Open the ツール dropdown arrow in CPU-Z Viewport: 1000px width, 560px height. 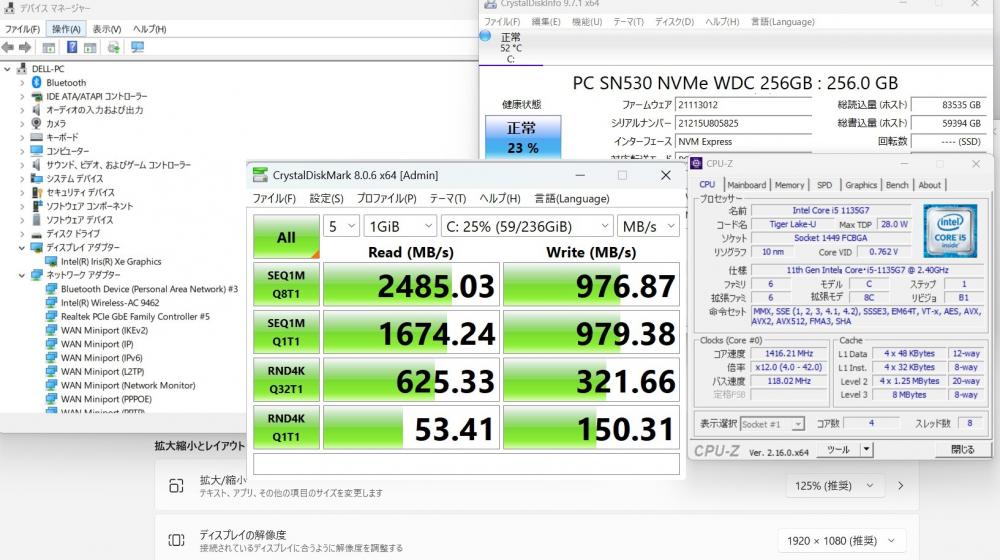point(866,450)
